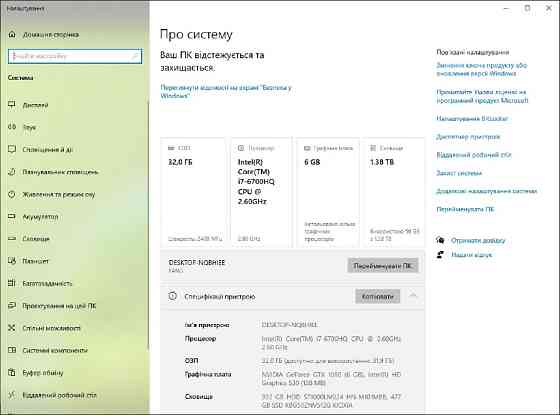Click the settings search input field
Screen dimensions: 560x415
click(x=75, y=56)
